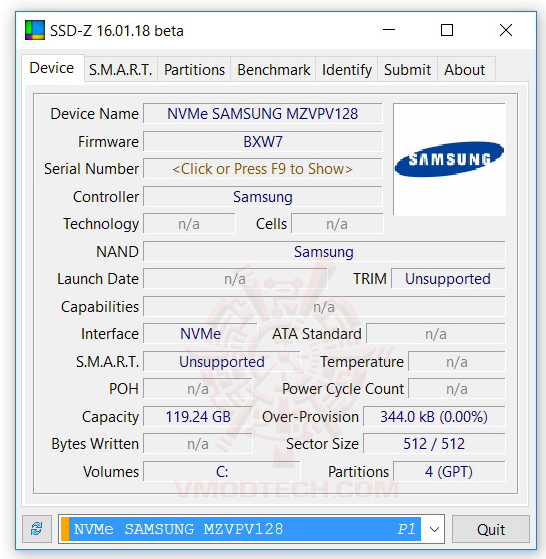Close the SSD-Z window
Image resolution: width=546 pixels, height=559 pixels.
(x=506, y=30)
